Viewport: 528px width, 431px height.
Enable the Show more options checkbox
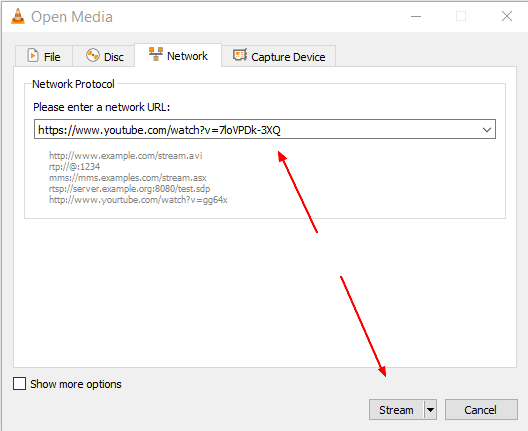(x=20, y=384)
